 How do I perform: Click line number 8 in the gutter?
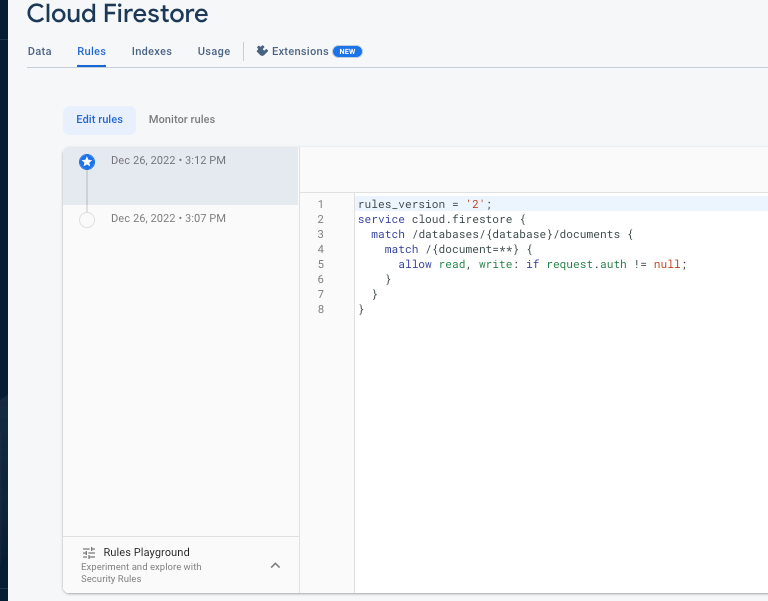pyautogui.click(x=320, y=310)
